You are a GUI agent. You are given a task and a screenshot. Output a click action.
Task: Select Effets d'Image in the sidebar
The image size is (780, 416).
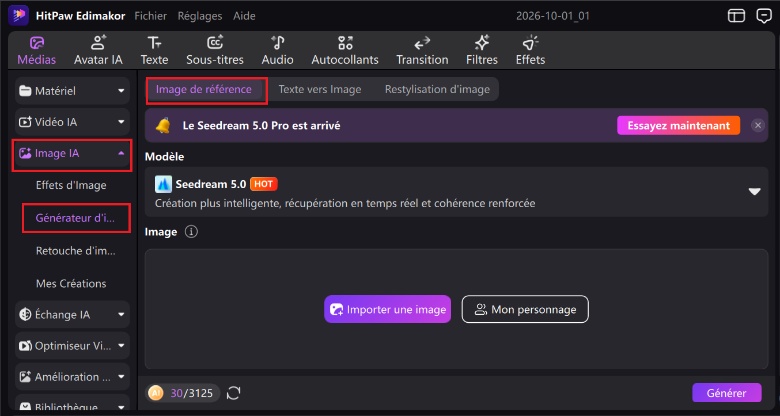(x=71, y=185)
